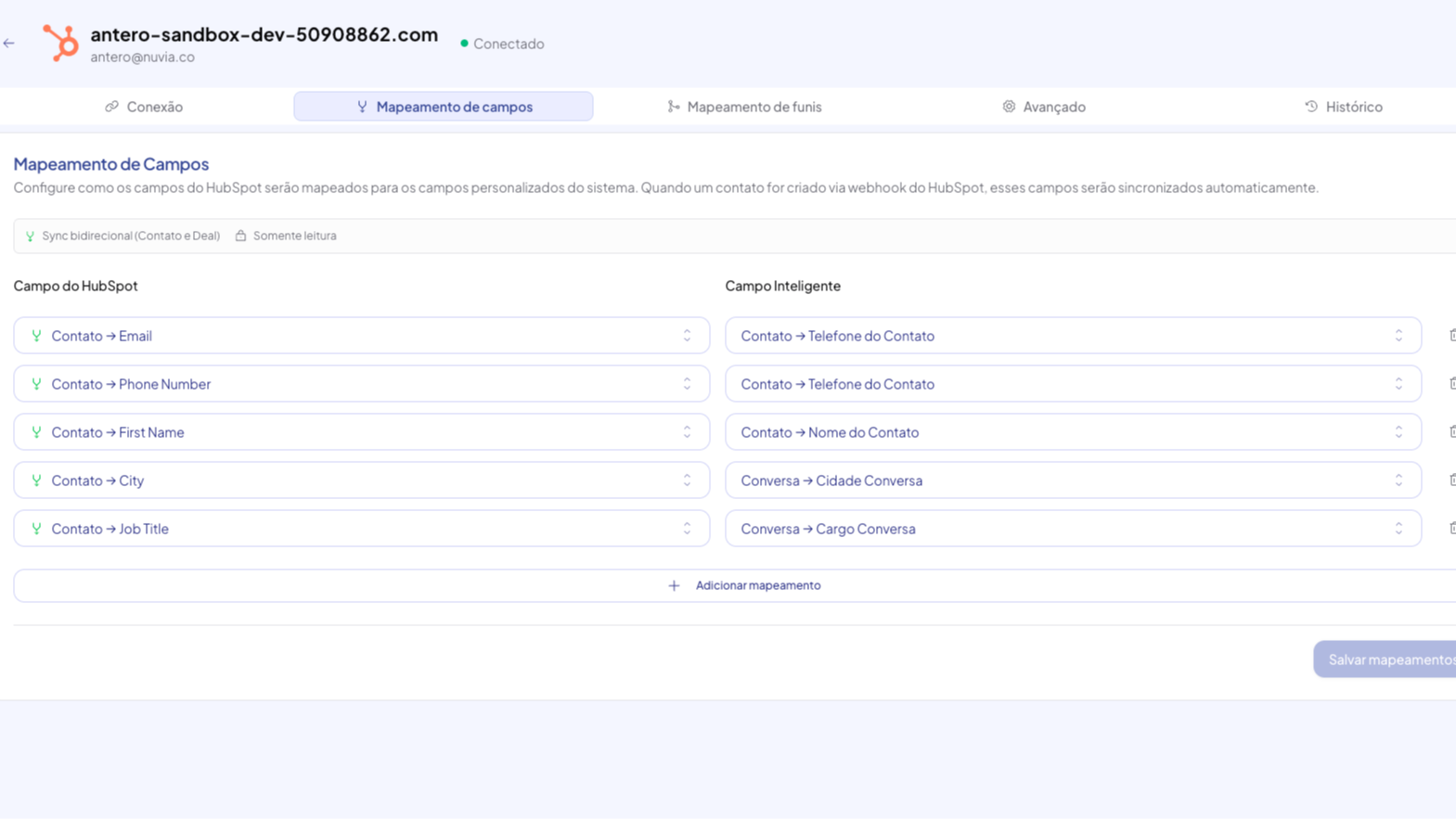The height and width of the screenshot is (819, 1456).
Task: Open the Contato → First Name dropdown
Action: 362,432
